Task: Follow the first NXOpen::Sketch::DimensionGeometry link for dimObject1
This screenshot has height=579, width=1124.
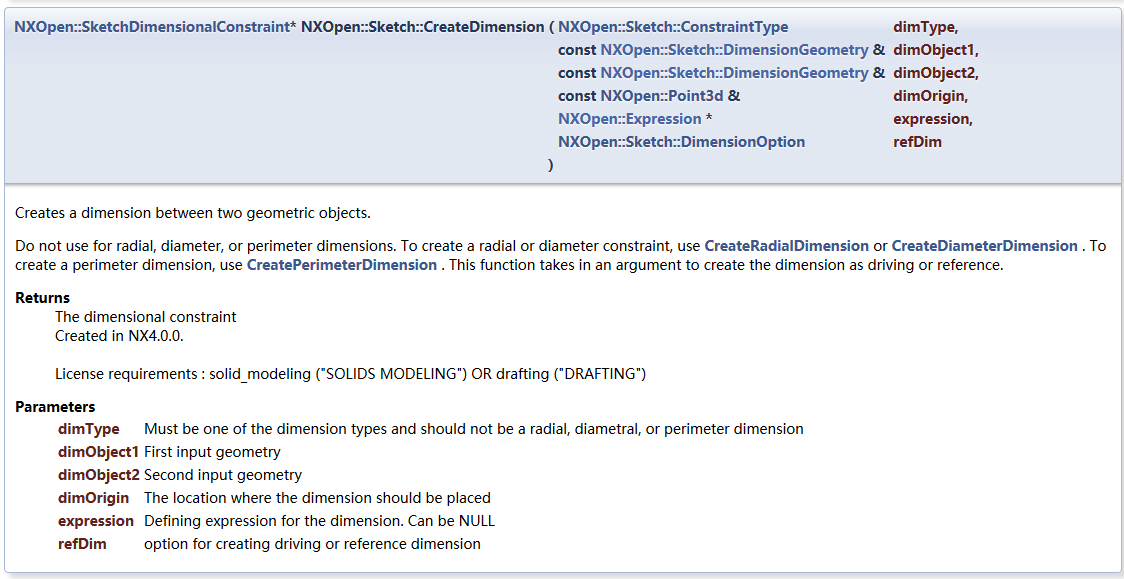Action: (x=734, y=50)
